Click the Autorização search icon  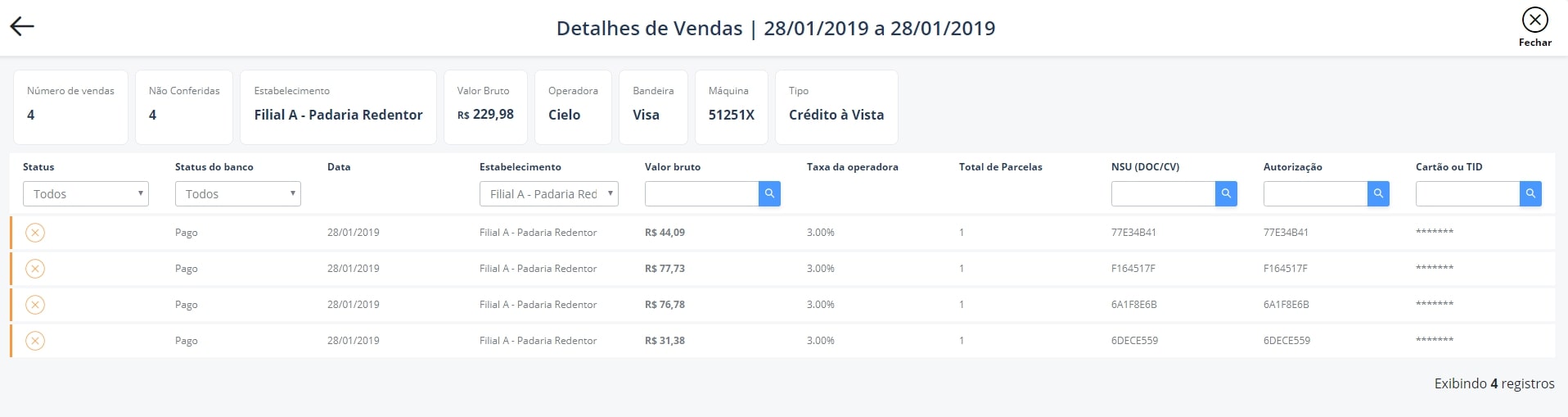click(x=1378, y=194)
